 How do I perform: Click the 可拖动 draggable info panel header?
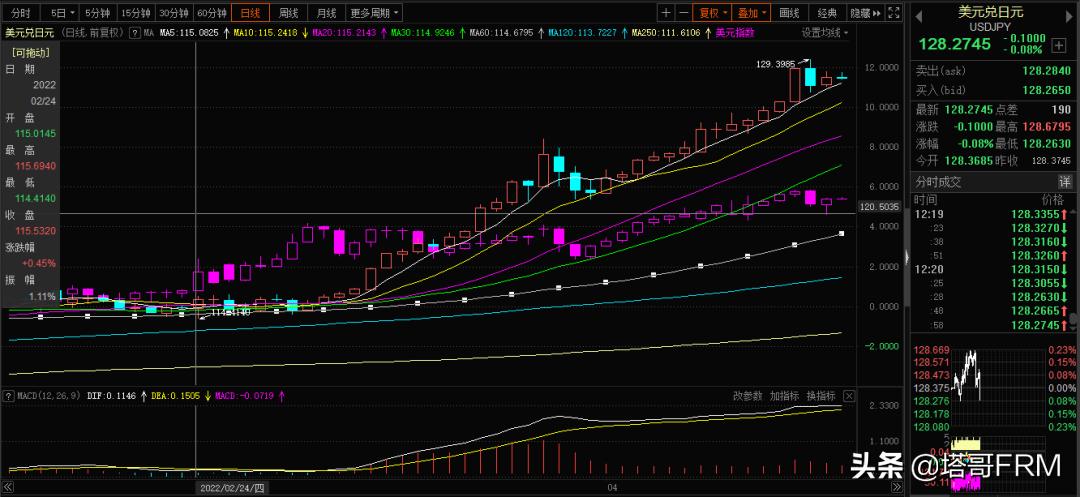point(30,52)
